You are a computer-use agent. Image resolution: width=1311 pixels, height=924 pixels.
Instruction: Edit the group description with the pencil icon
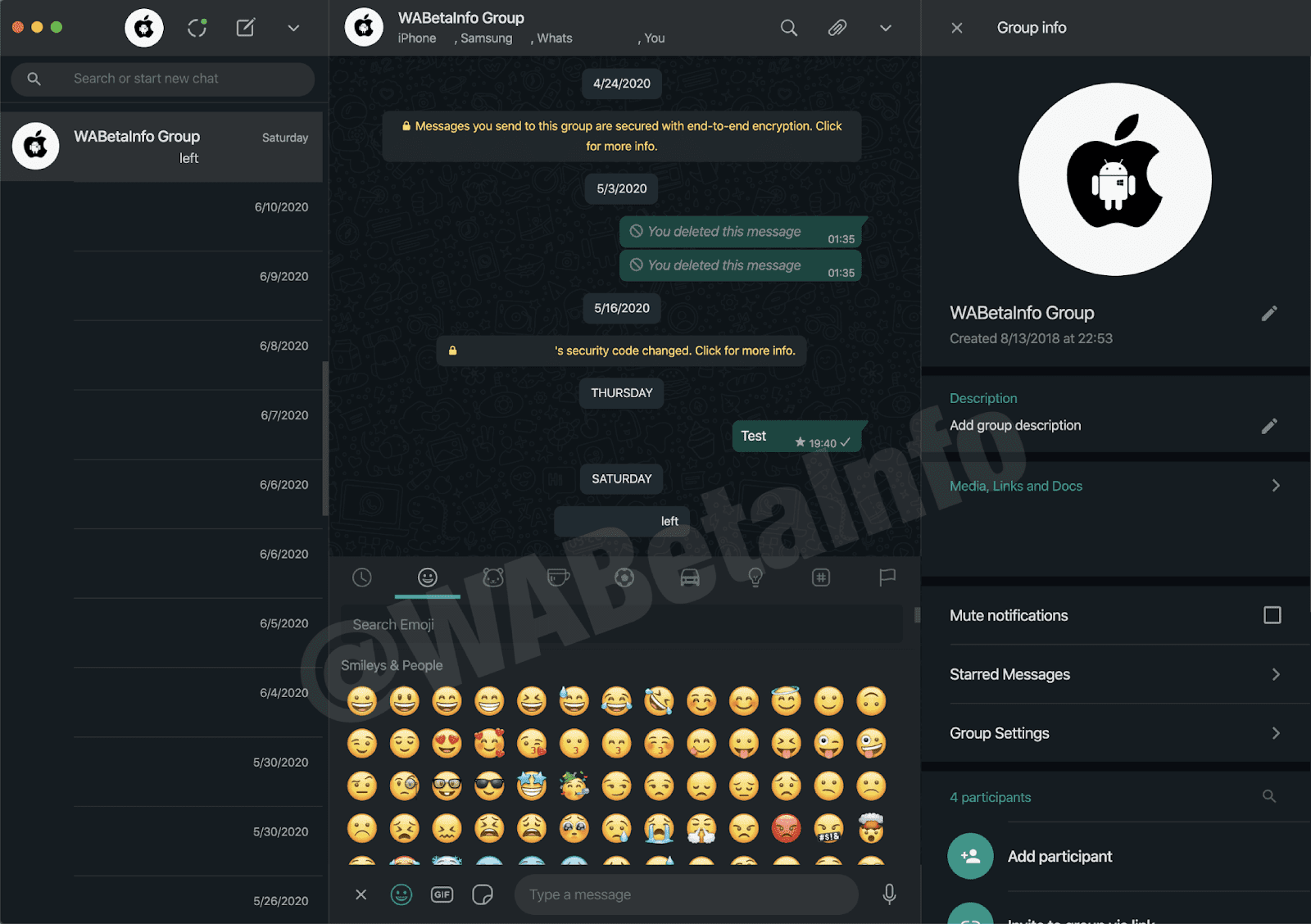point(1269,425)
